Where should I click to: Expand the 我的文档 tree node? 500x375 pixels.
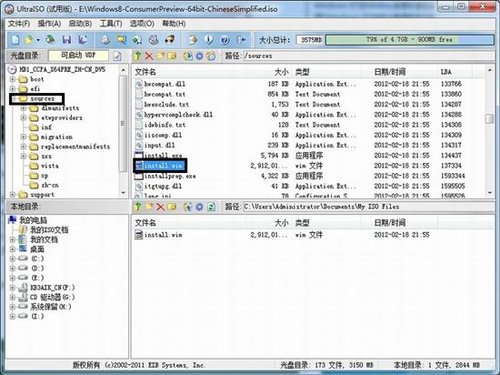pos(13,240)
